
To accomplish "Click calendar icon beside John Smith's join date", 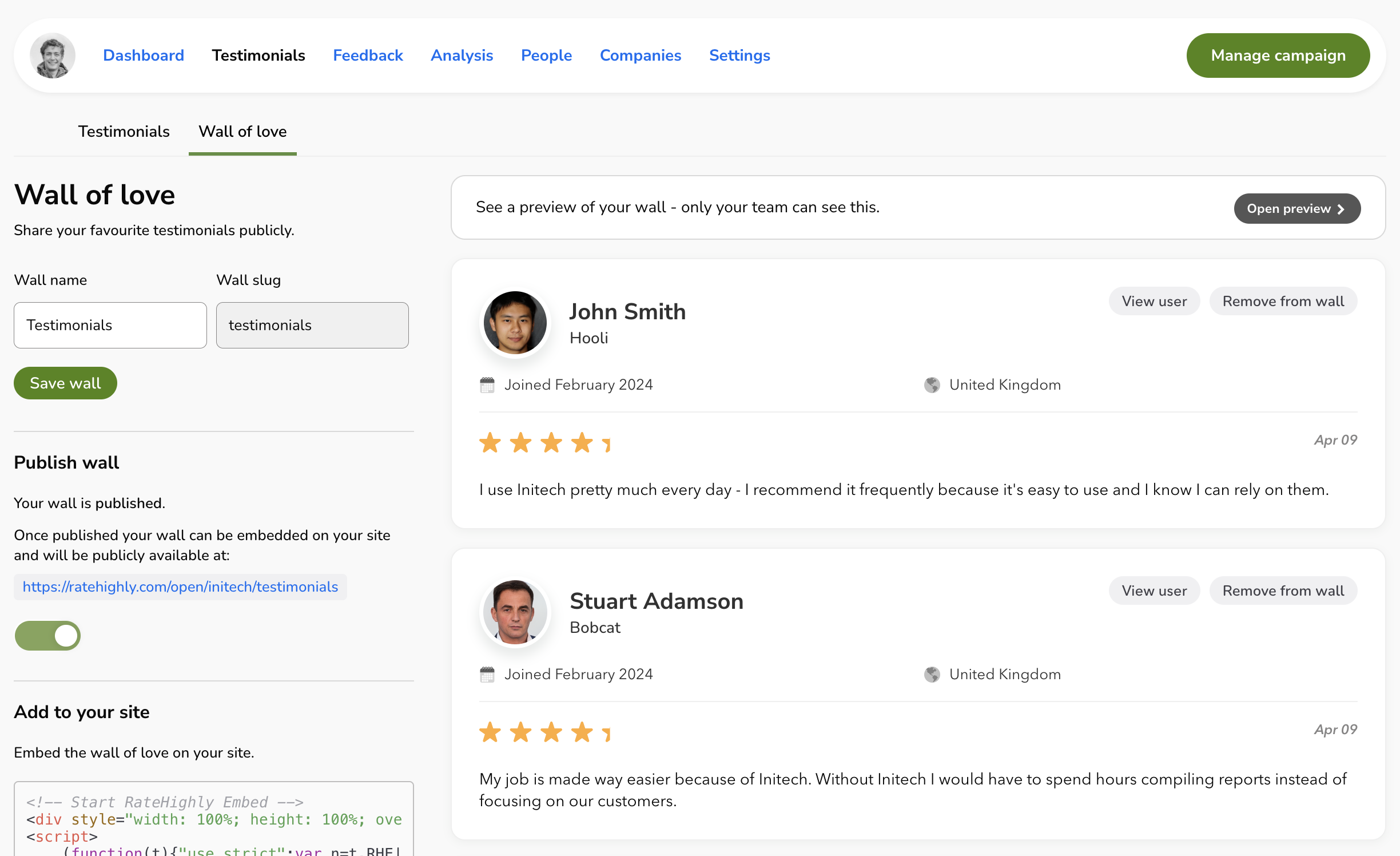I will pyautogui.click(x=487, y=385).
